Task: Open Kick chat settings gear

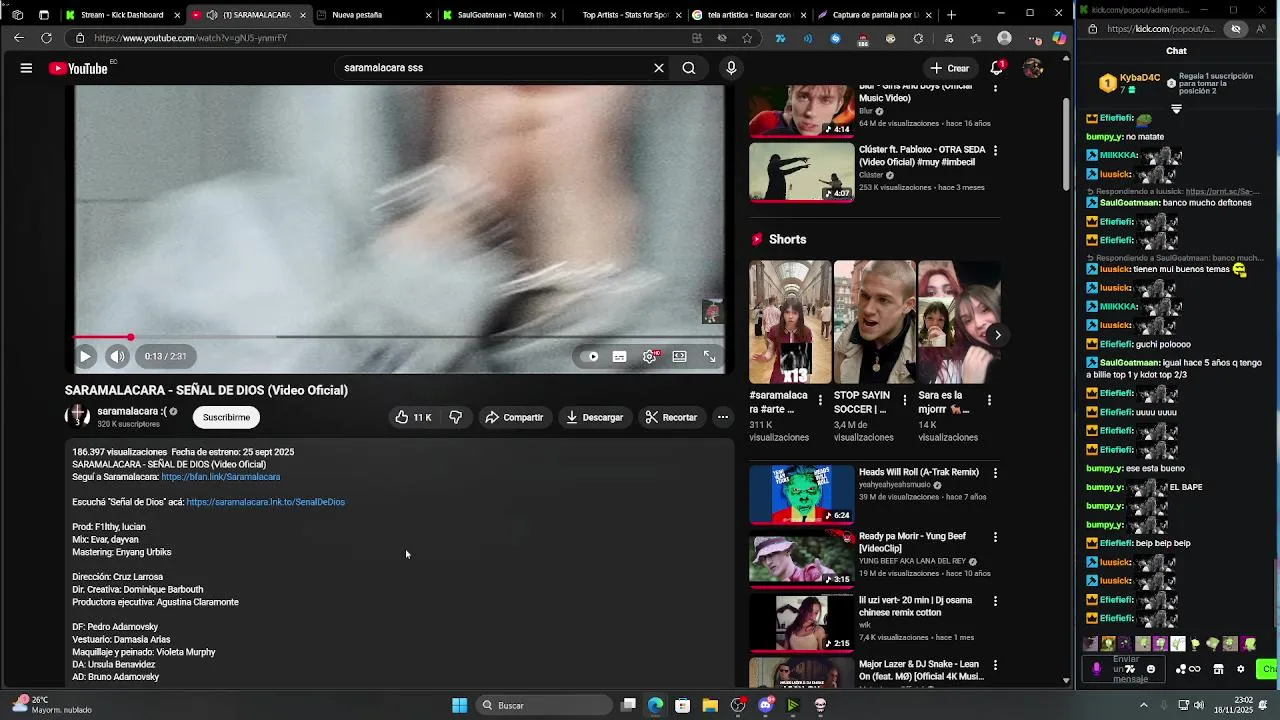Action: tap(1240, 669)
